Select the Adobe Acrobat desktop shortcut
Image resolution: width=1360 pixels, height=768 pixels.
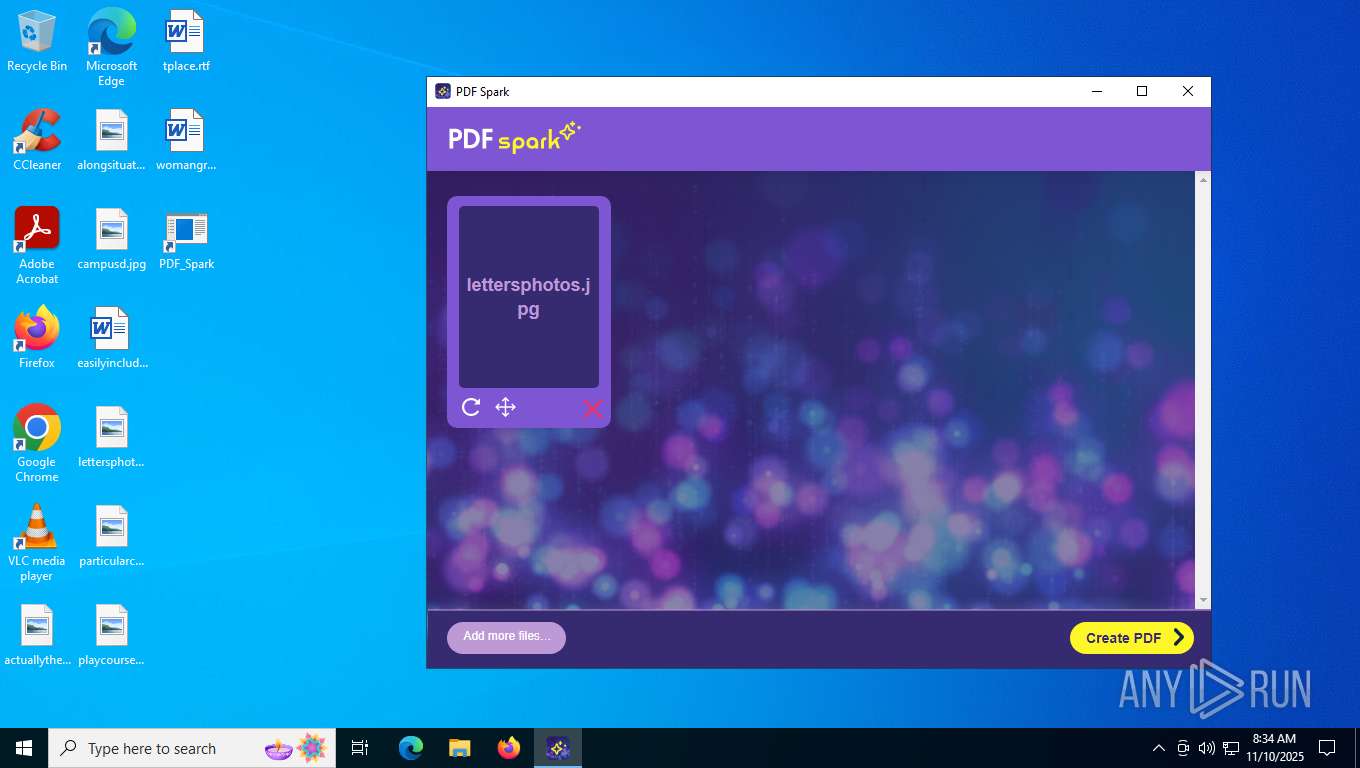point(37,246)
